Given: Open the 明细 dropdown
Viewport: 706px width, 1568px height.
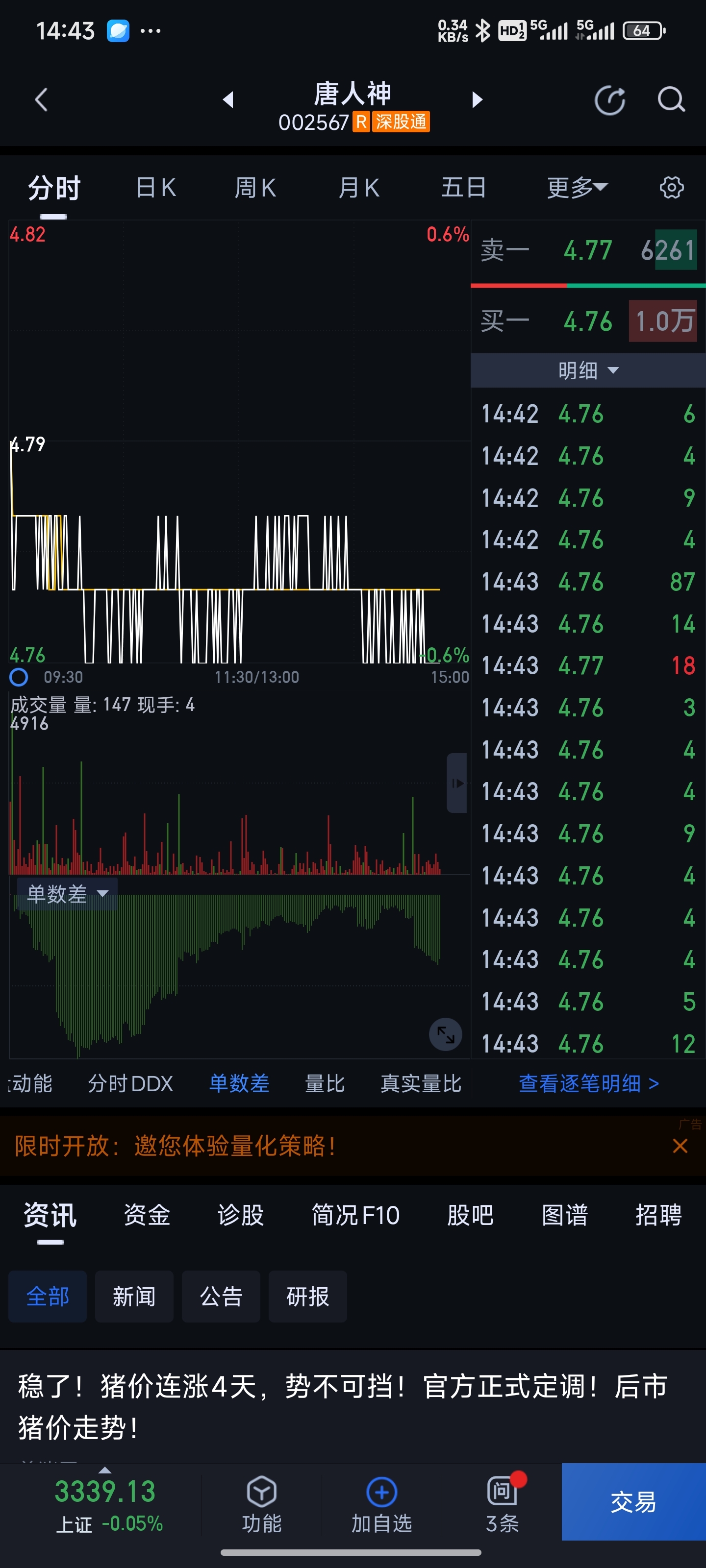Looking at the screenshot, I should (588, 370).
